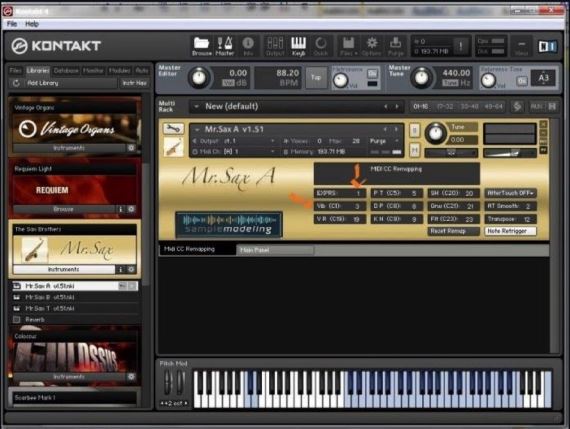Click the library refresh icon

pyautogui.click(x=16, y=83)
